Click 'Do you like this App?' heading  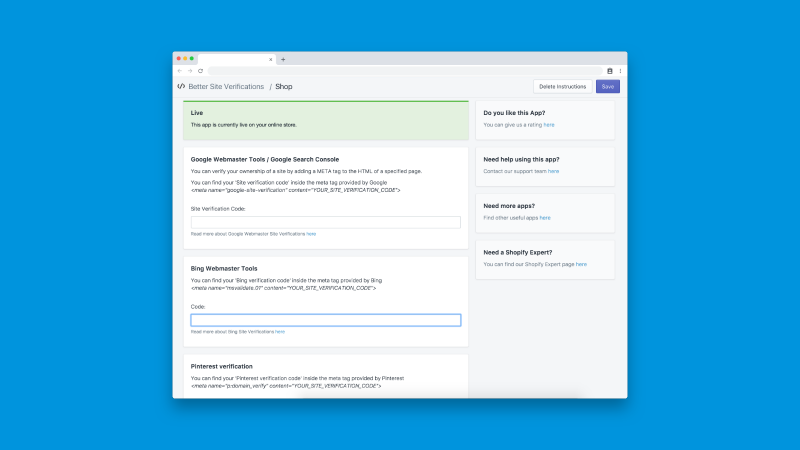[x=514, y=113]
